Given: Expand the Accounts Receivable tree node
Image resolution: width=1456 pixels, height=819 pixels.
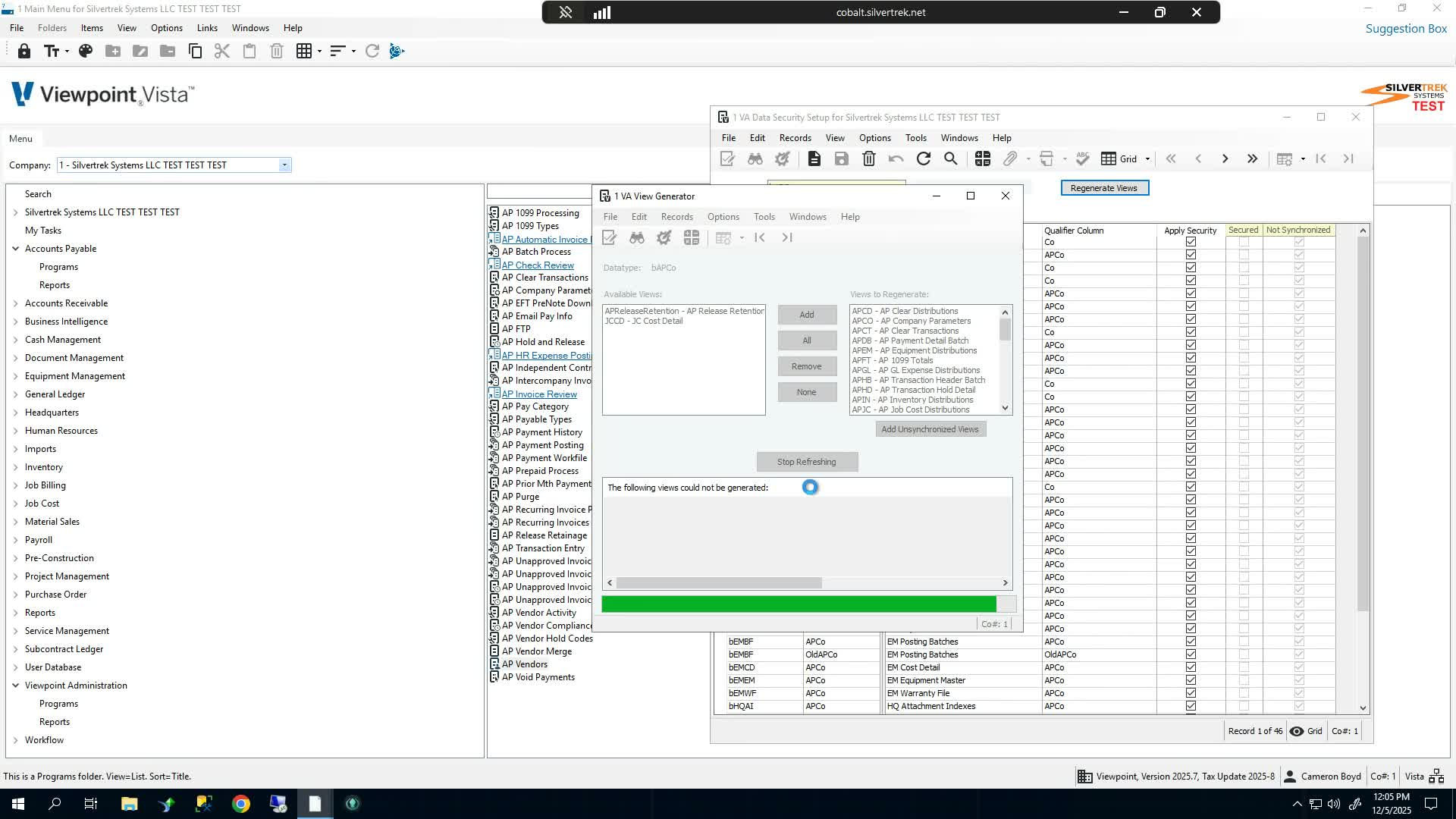Looking at the screenshot, I should (x=15, y=303).
